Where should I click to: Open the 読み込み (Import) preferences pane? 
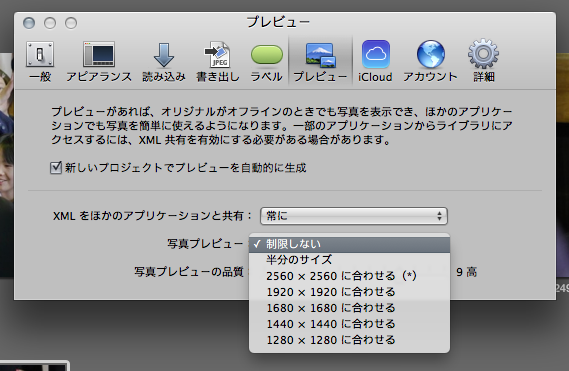coord(164,61)
